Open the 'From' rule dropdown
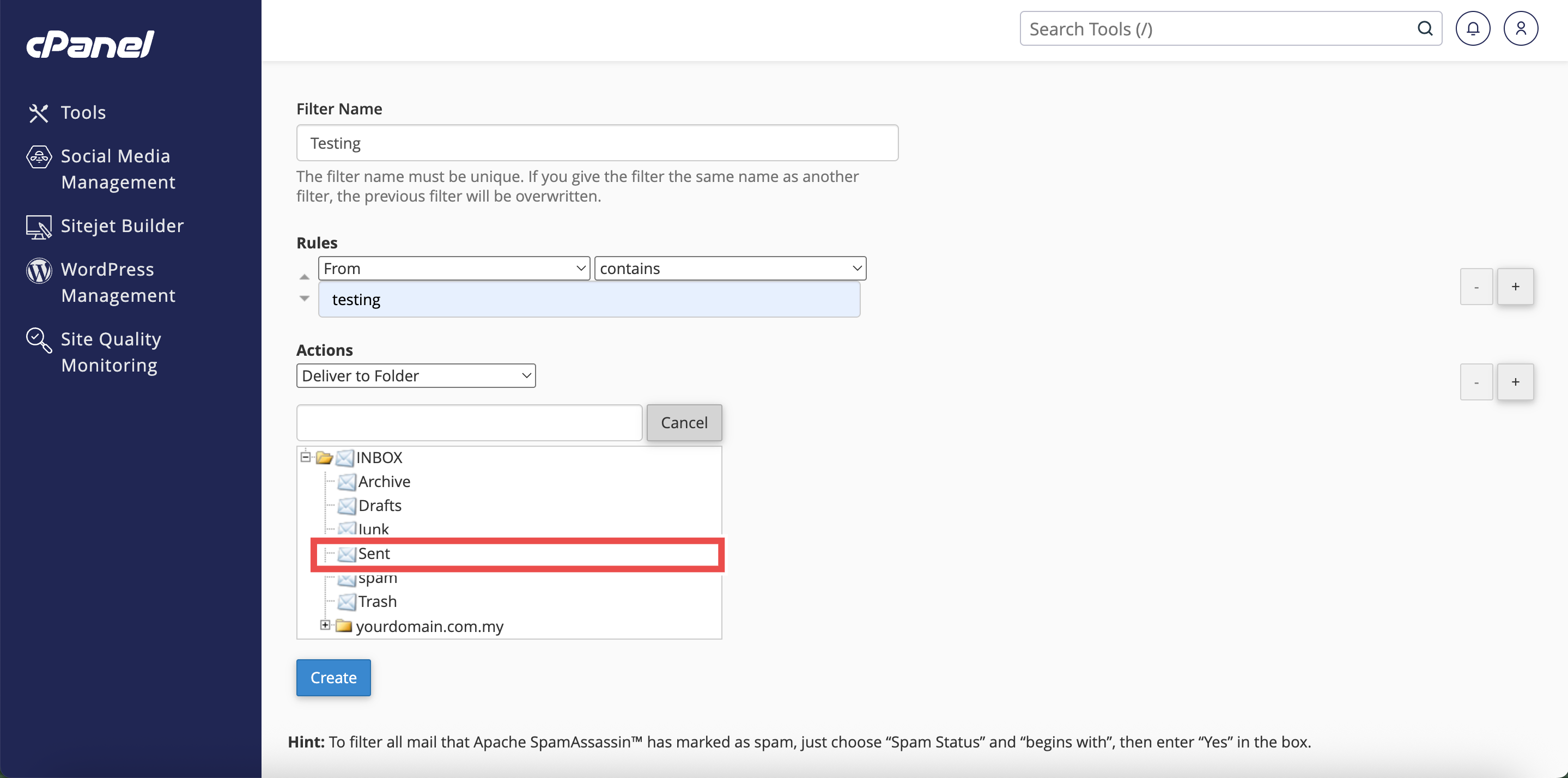Image resolution: width=1568 pixels, height=778 pixels. (x=453, y=269)
